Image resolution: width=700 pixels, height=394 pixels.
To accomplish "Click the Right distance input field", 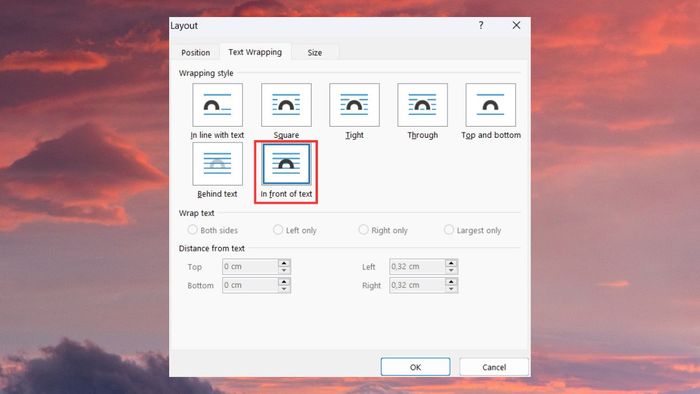I will pos(417,285).
